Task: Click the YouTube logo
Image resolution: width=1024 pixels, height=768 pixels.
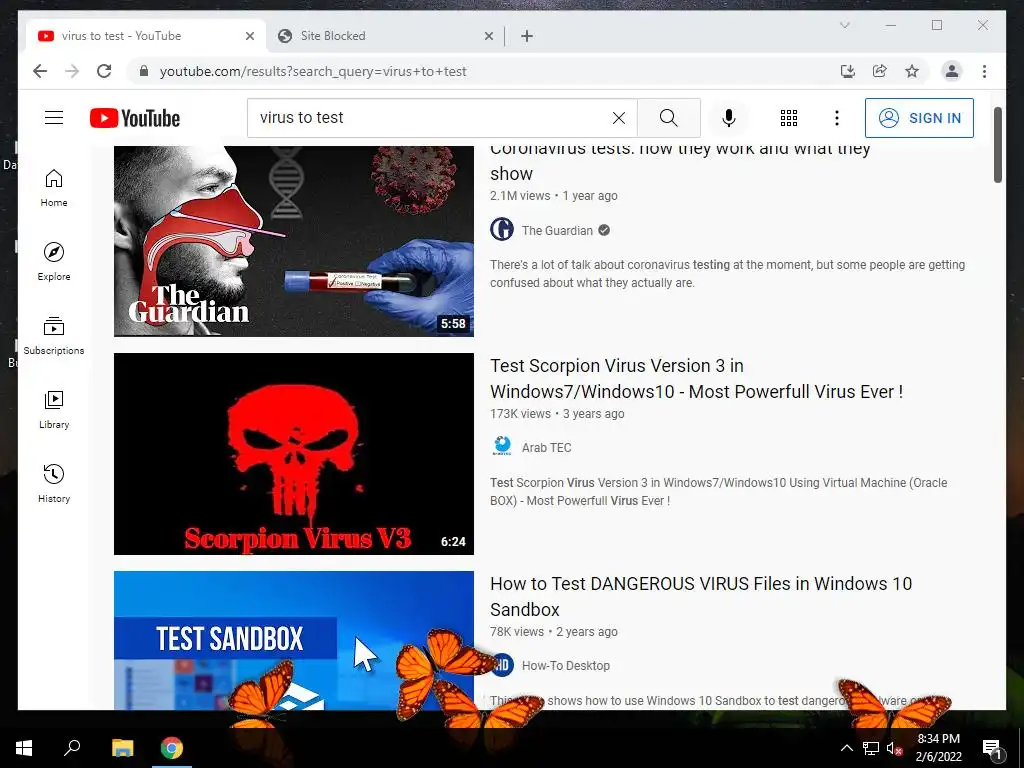Action: (135, 118)
